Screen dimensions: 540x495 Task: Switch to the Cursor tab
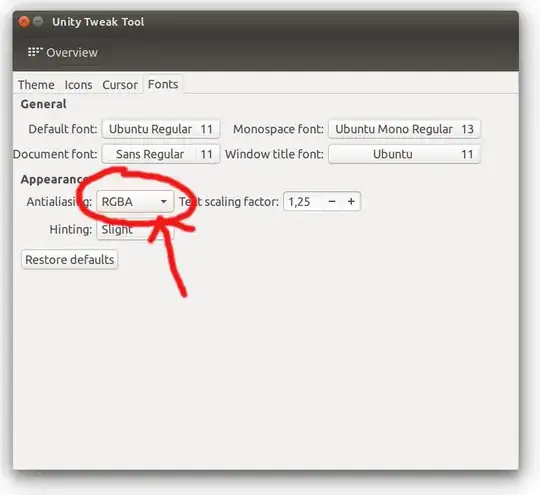(x=120, y=85)
